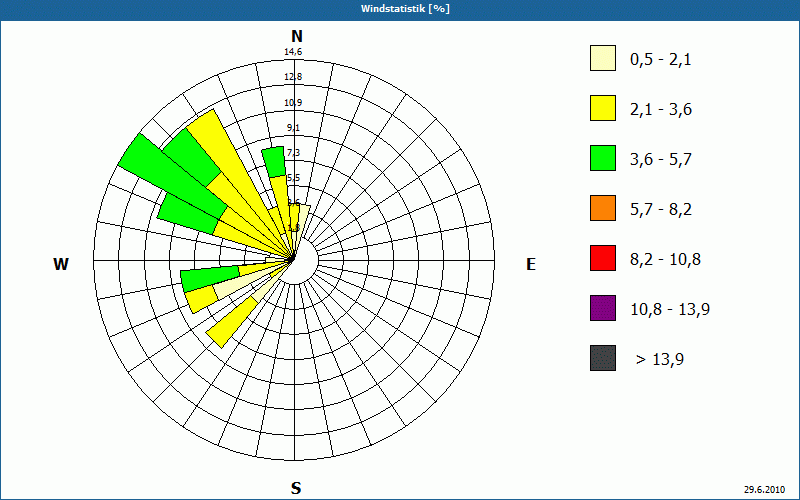Click the S compass label
800x500 pixels.
[296, 488]
